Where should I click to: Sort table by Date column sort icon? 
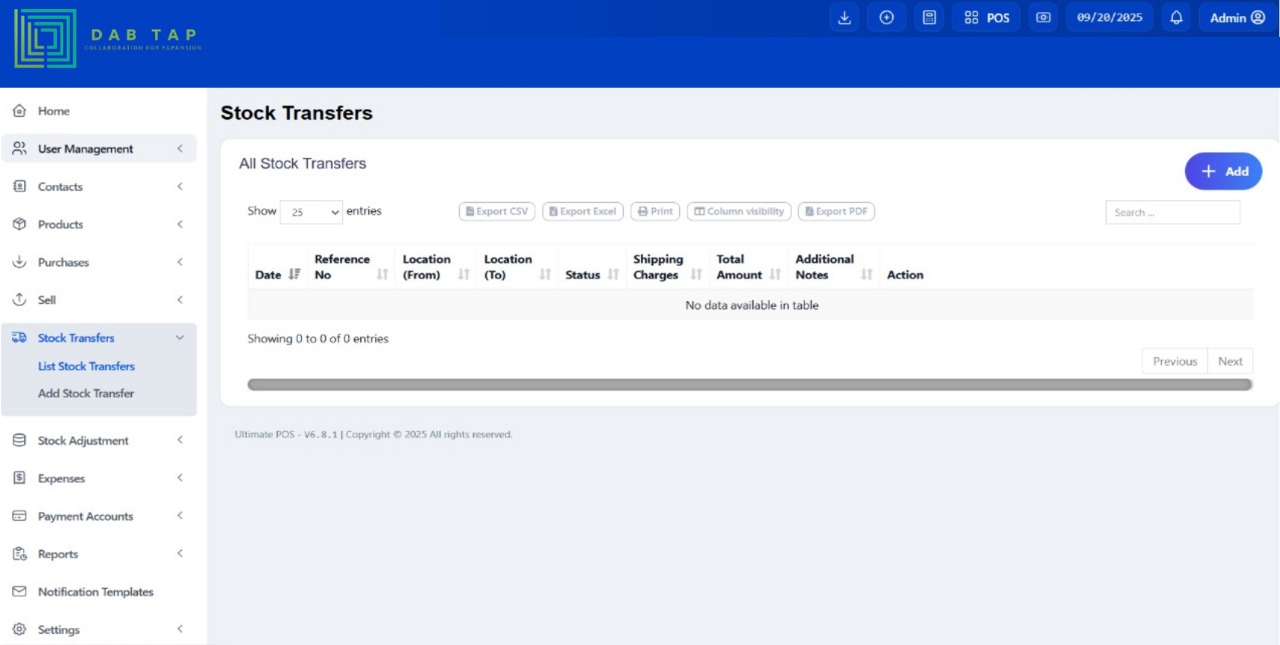click(x=294, y=275)
